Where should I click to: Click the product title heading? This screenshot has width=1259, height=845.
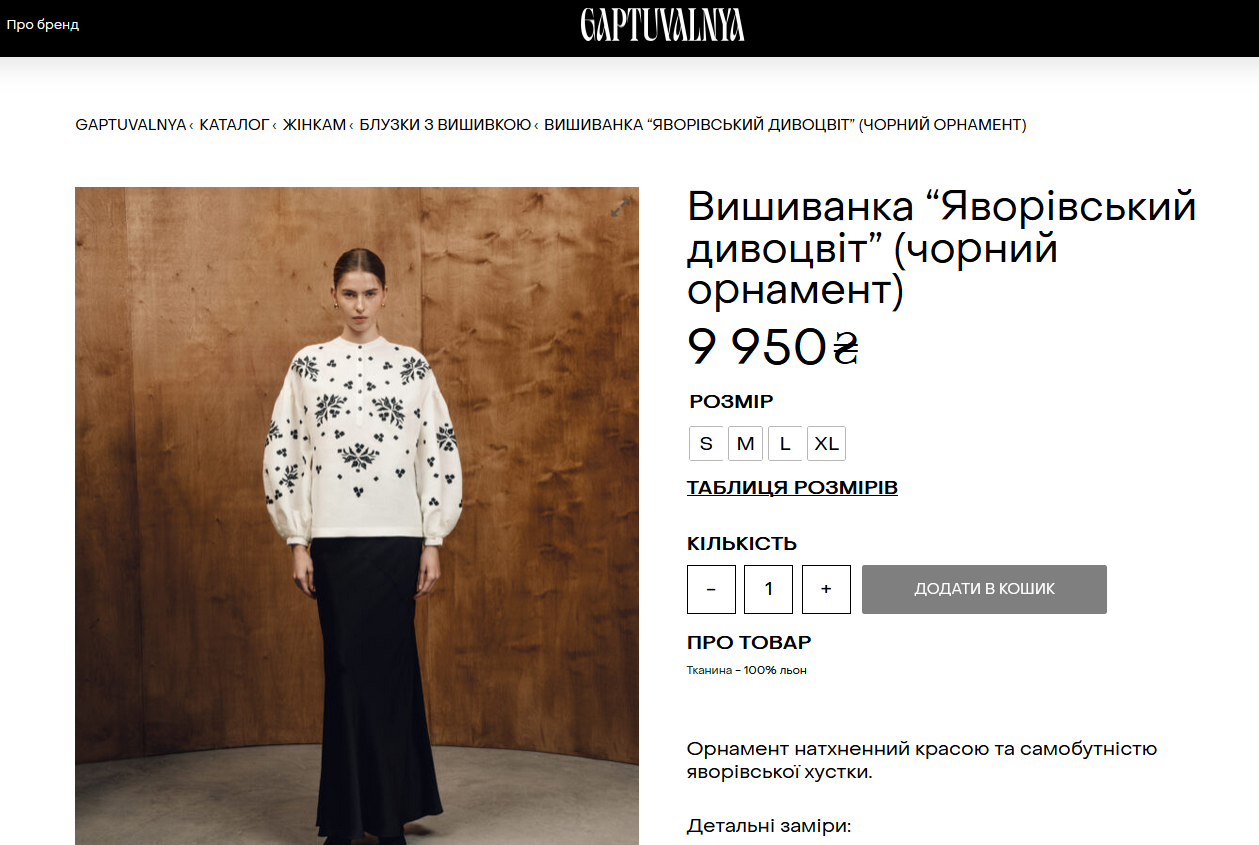coord(942,249)
